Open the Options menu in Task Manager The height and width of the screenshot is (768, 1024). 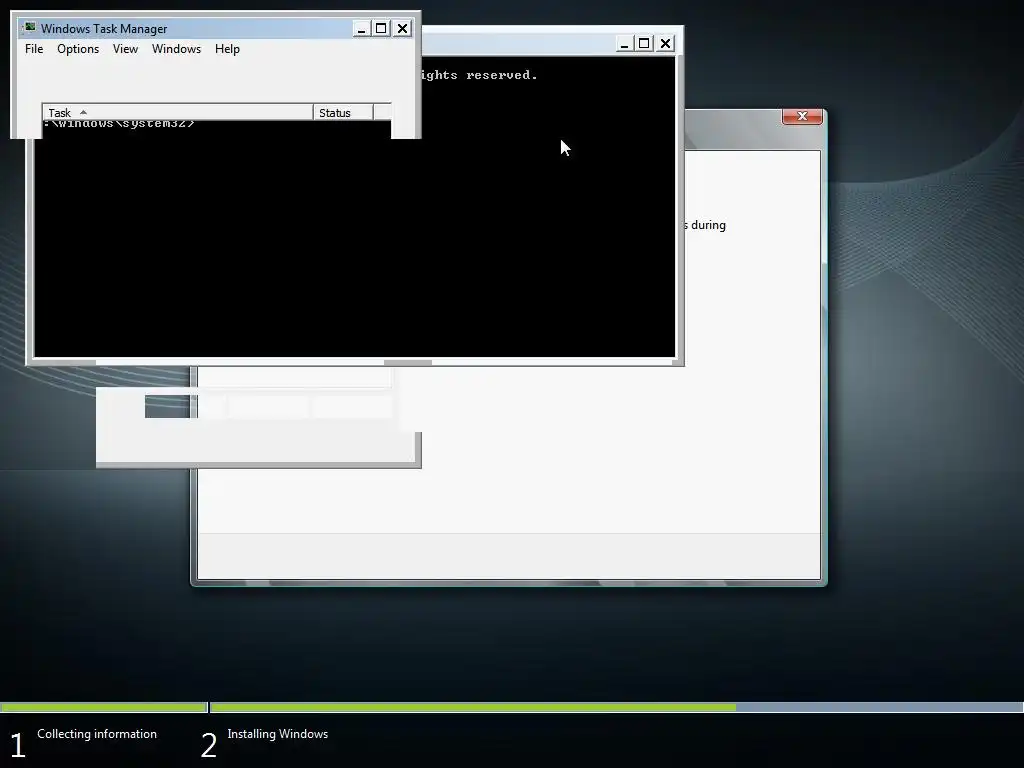point(78,49)
